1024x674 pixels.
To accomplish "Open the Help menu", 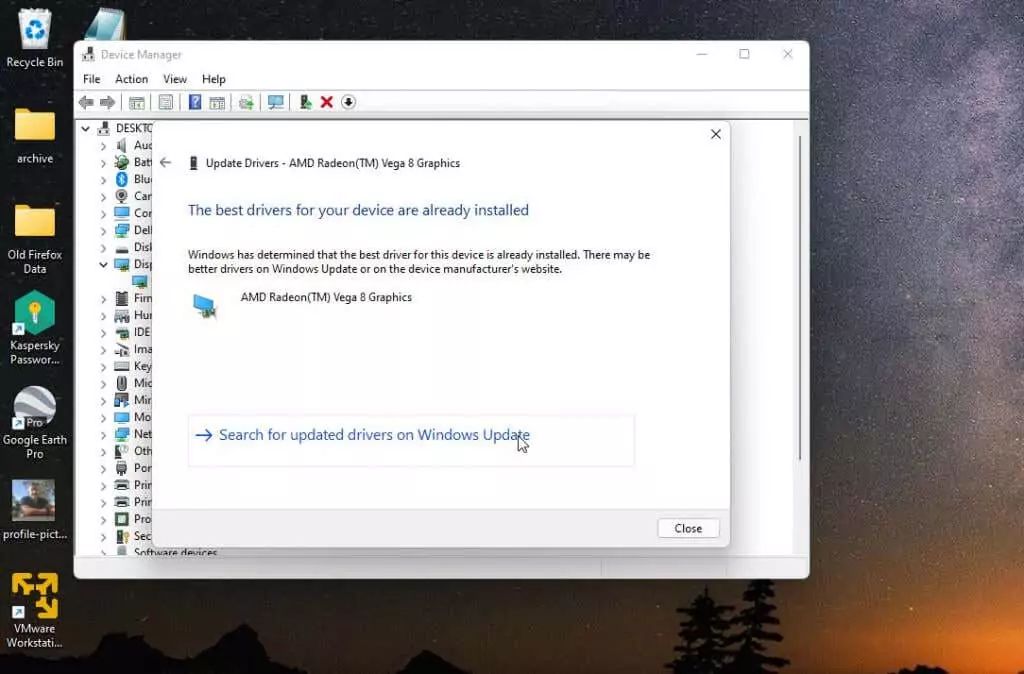I will point(214,79).
